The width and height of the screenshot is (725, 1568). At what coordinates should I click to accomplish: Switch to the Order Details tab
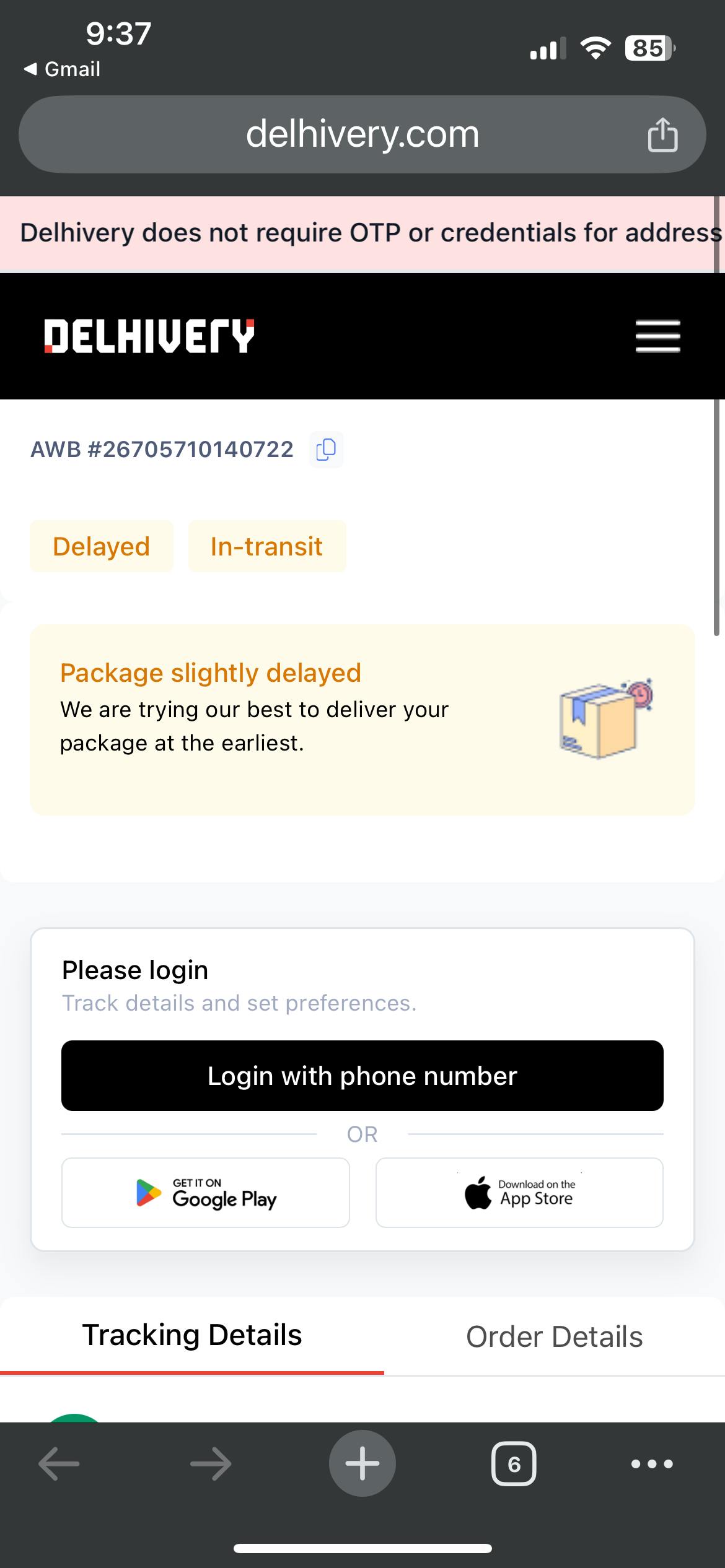coord(554,1337)
